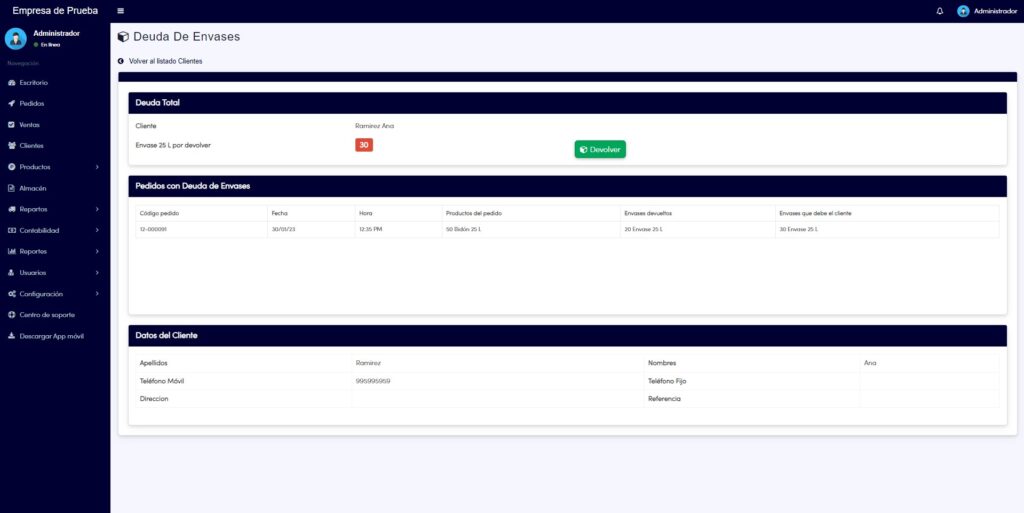Click the Fecha column header

coord(311,213)
